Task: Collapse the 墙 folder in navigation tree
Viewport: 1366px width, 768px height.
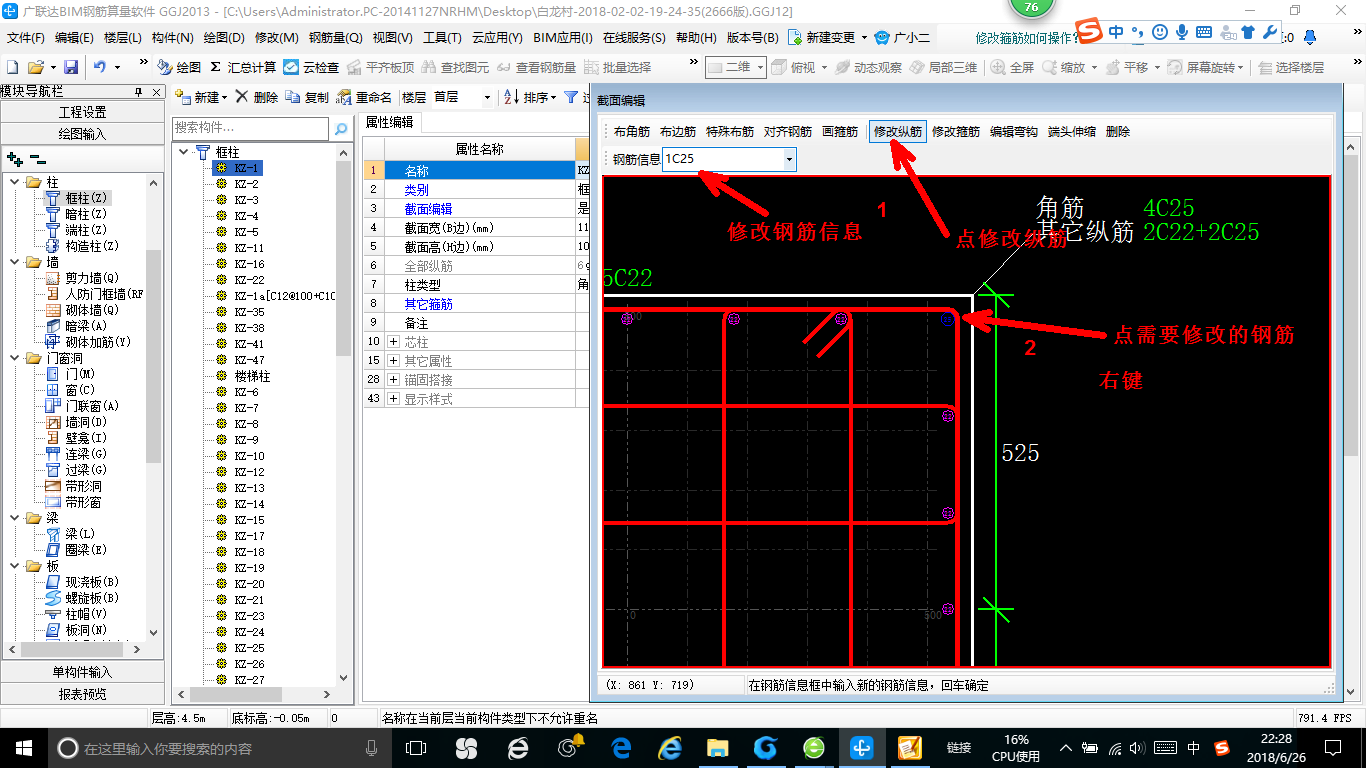Action: (14, 262)
